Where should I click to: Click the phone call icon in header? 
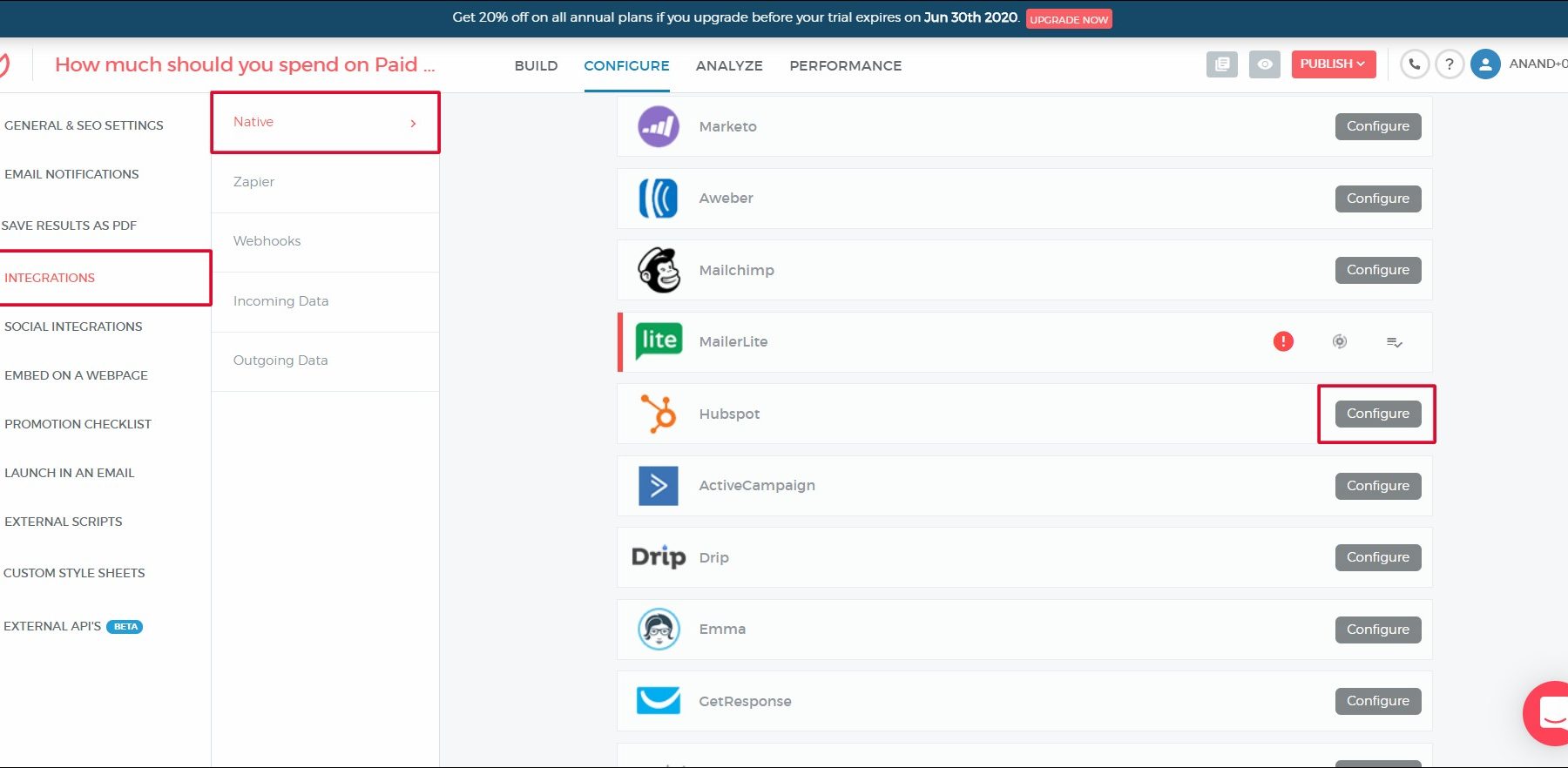click(x=1415, y=64)
